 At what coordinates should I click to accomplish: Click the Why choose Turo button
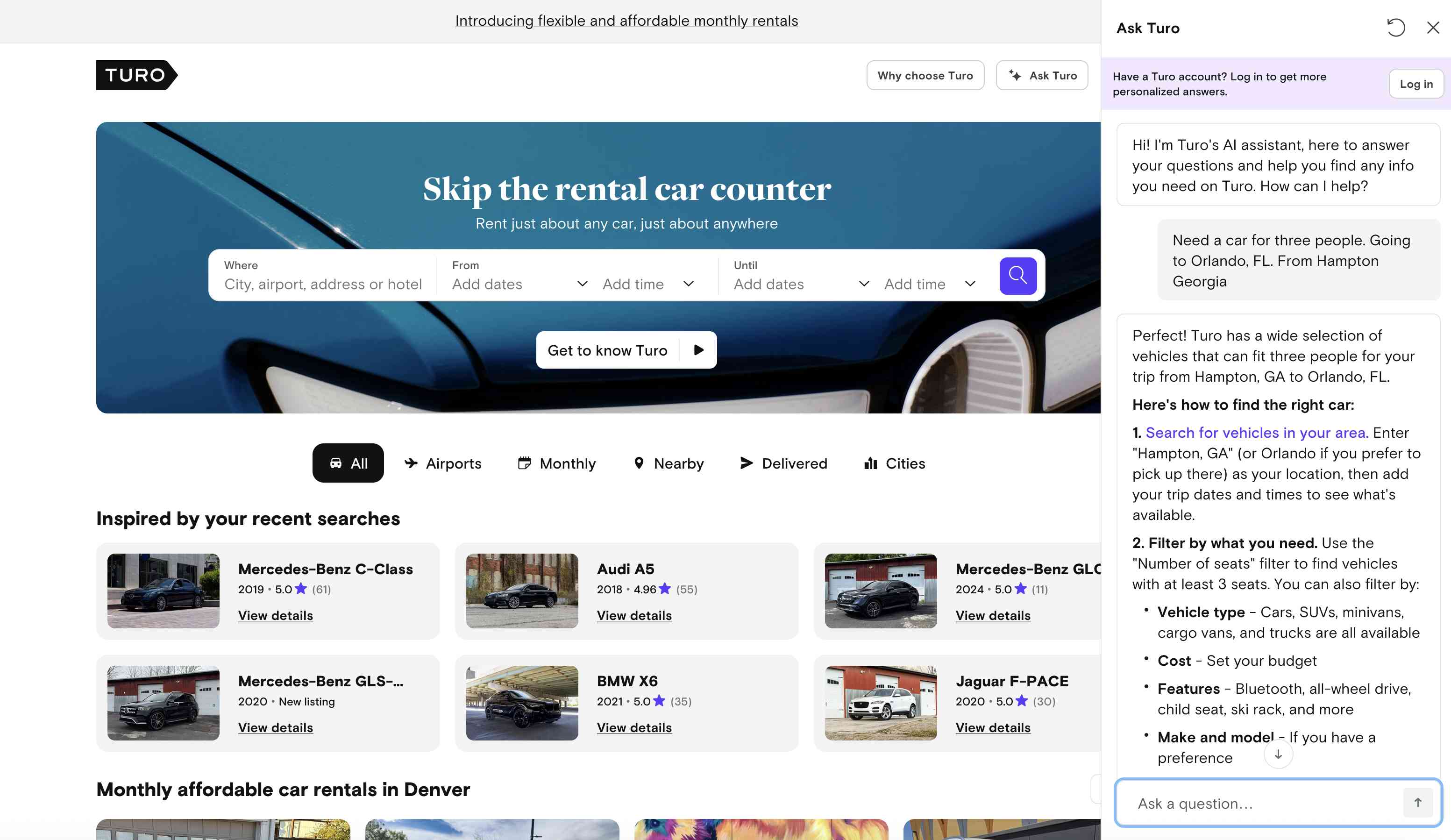(x=925, y=75)
